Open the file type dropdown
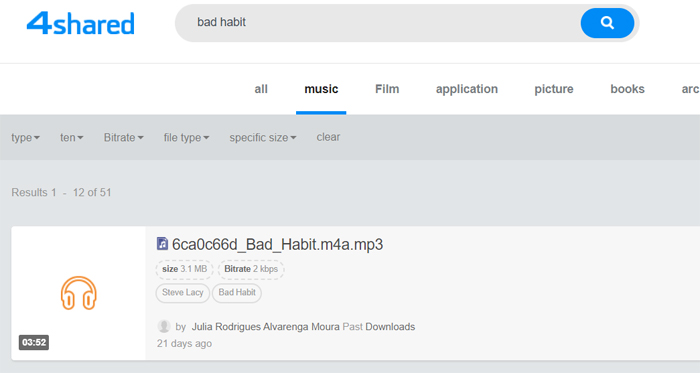This screenshot has height=373, width=700. (186, 137)
